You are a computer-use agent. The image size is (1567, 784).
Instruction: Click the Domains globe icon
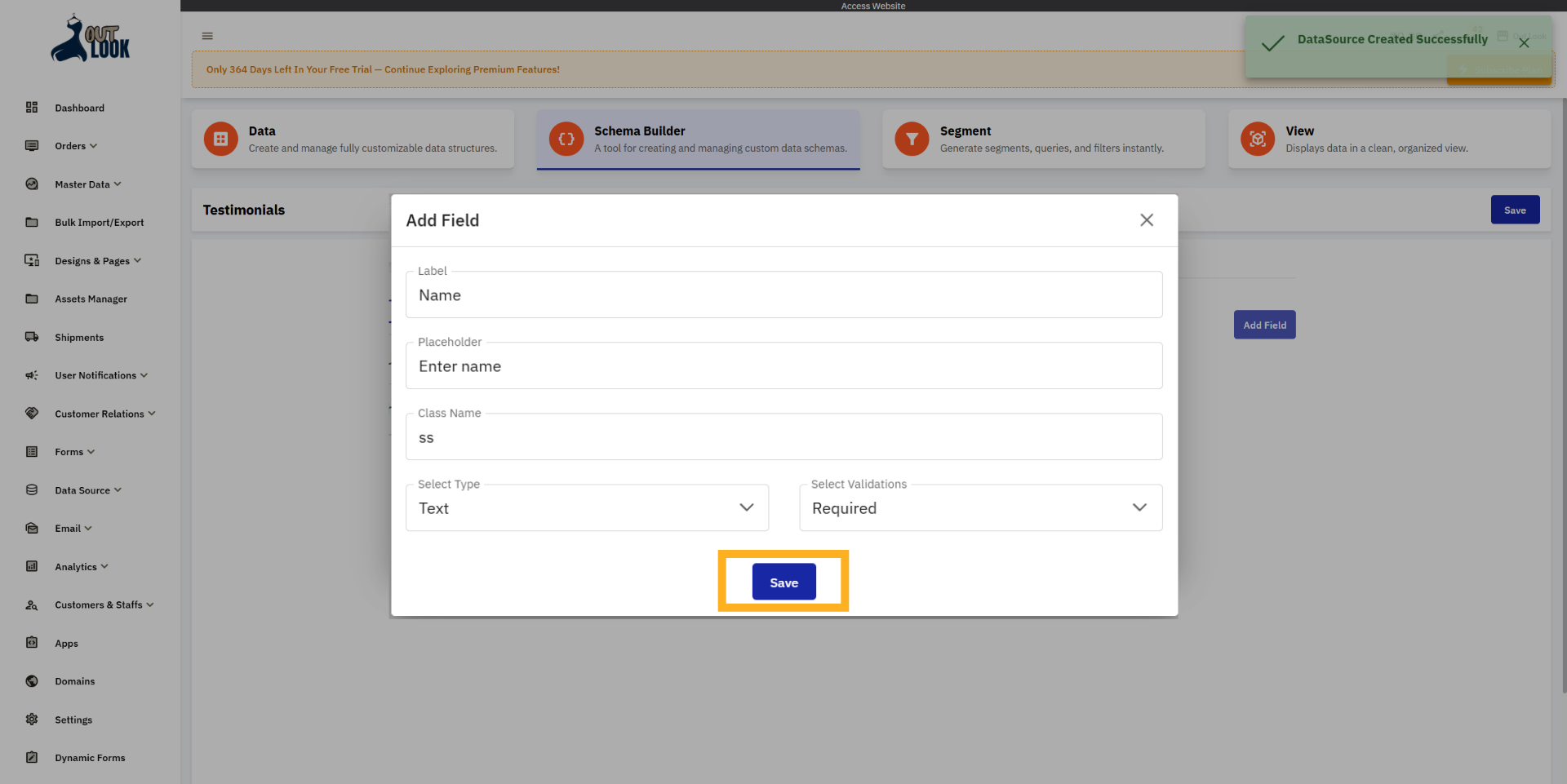pyautogui.click(x=32, y=681)
